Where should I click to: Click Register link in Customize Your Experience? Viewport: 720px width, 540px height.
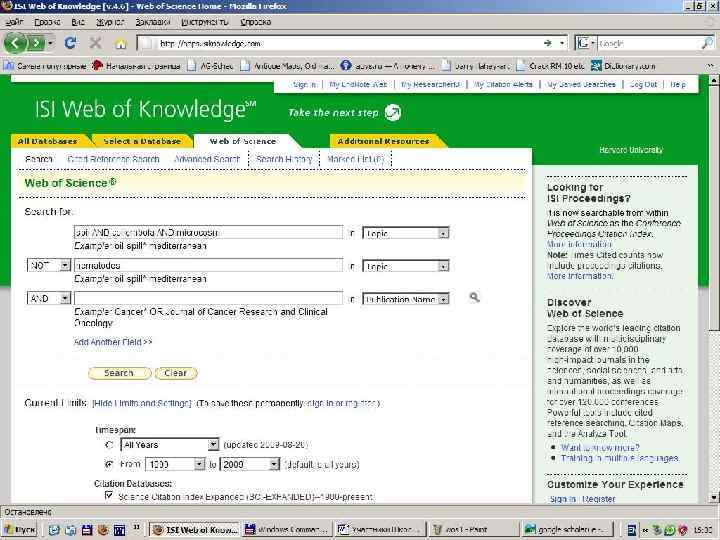(x=598, y=499)
